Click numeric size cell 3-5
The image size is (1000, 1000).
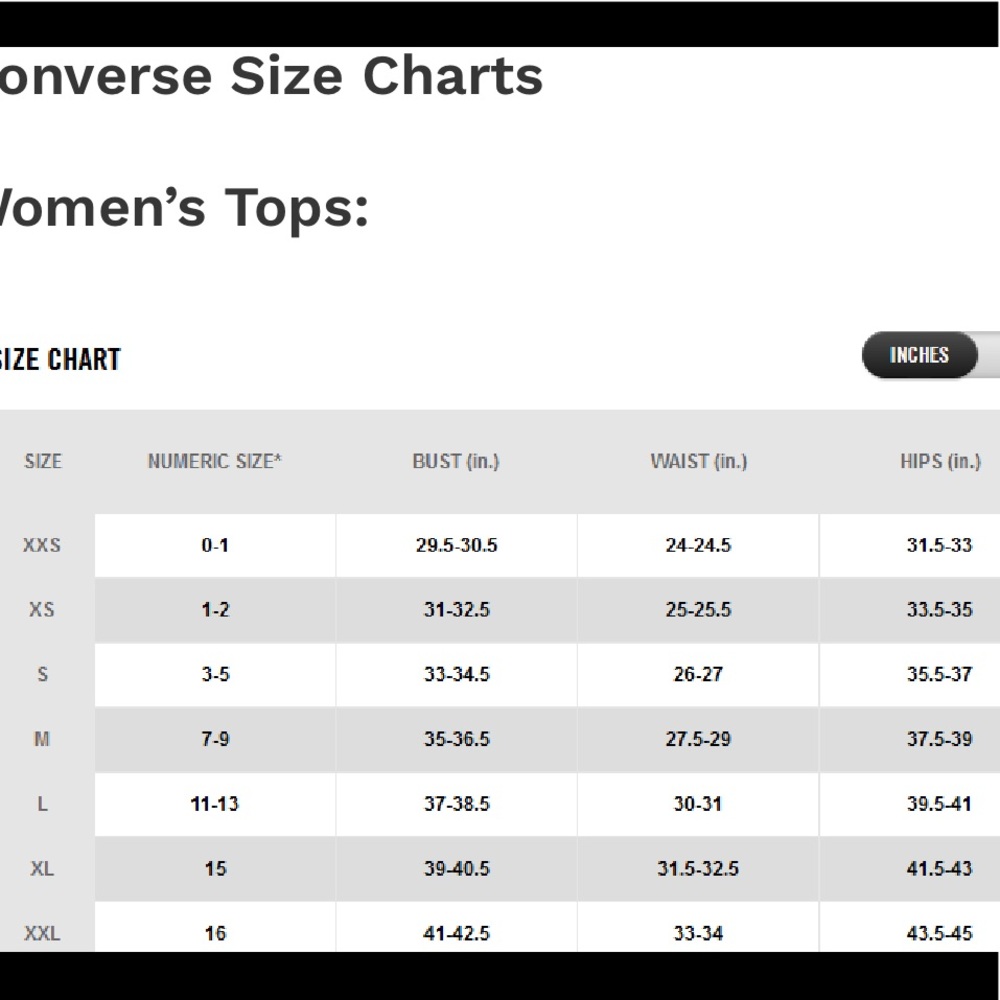(x=216, y=674)
